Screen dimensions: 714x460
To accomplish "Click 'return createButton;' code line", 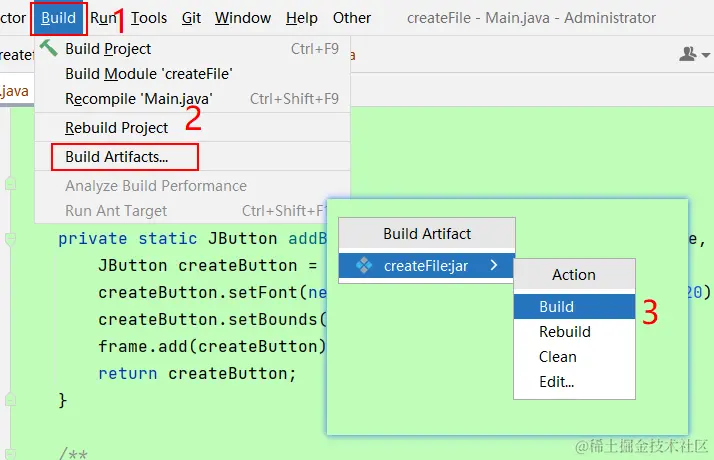I will tap(197, 373).
